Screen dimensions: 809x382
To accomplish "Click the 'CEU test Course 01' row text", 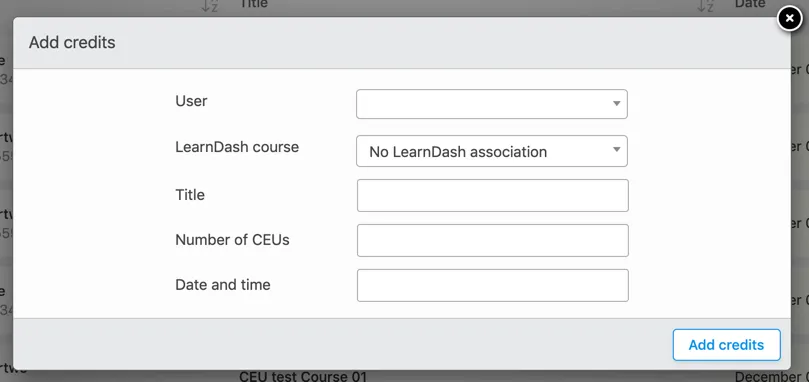I will coord(303,376).
